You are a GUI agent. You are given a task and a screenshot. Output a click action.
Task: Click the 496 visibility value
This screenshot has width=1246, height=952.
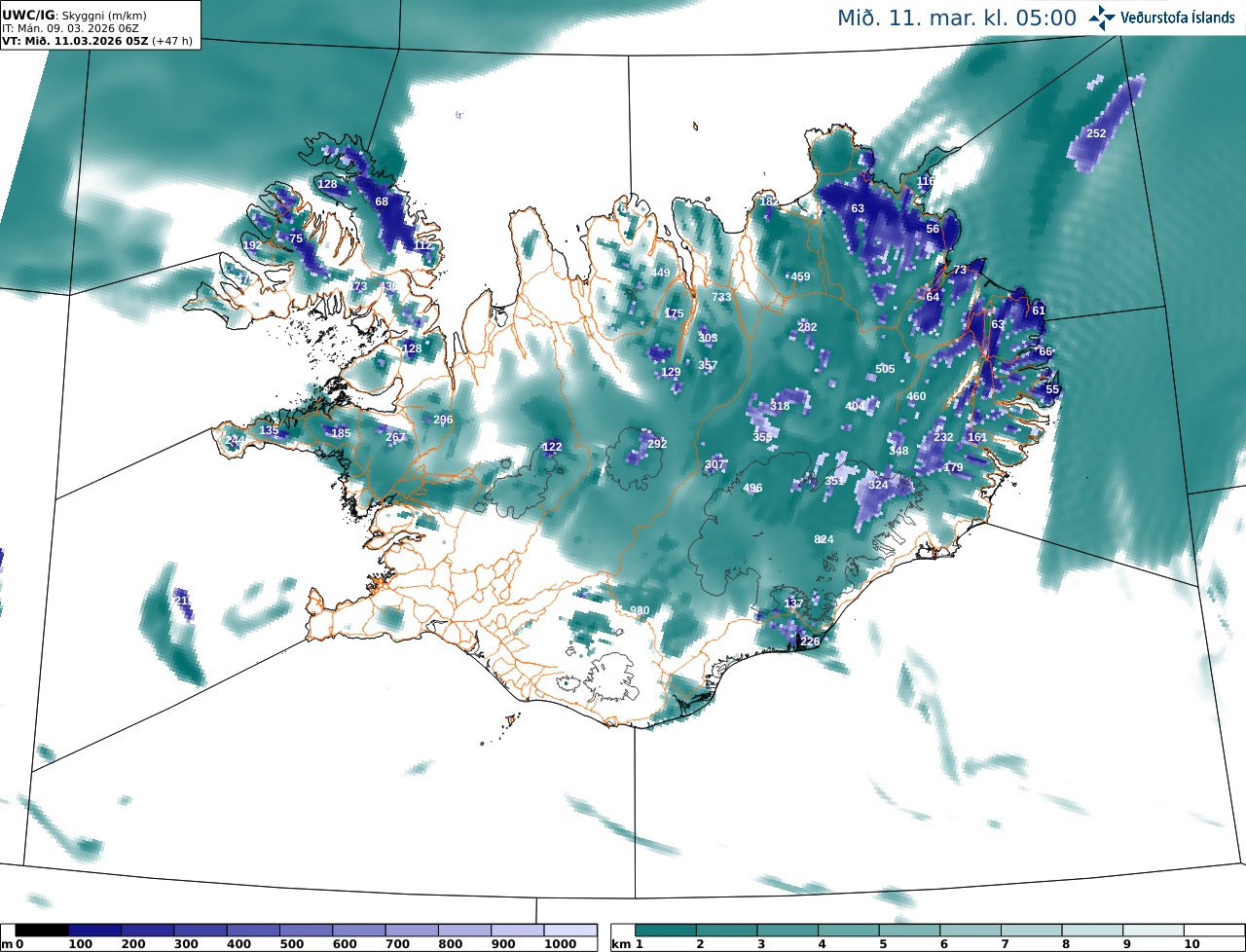(752, 488)
